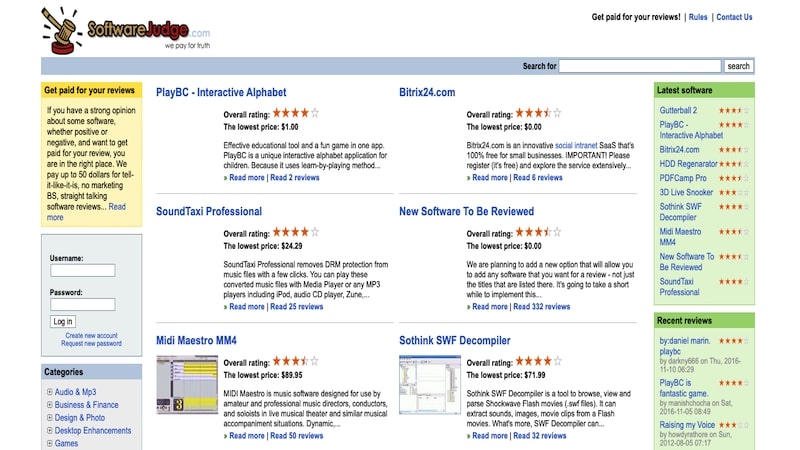Focus the Search for text field
Screen dimensions: 800x450
click(640, 66)
